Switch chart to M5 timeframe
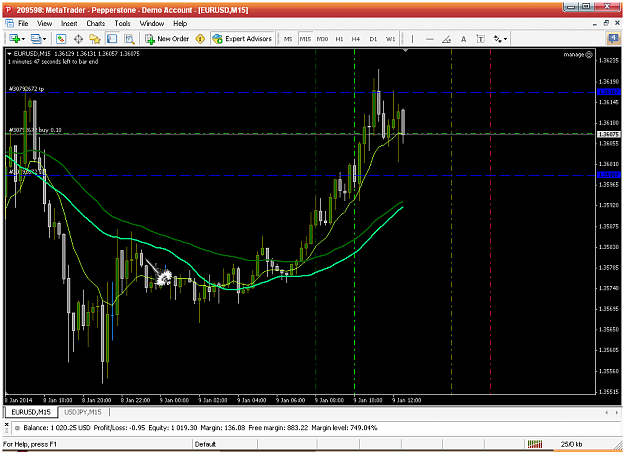The image size is (625, 452). click(x=288, y=39)
